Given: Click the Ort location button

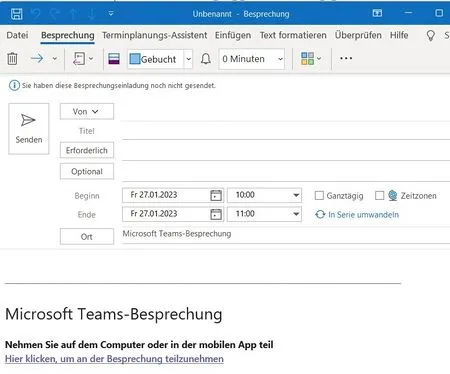Looking at the screenshot, I should pyautogui.click(x=87, y=237).
